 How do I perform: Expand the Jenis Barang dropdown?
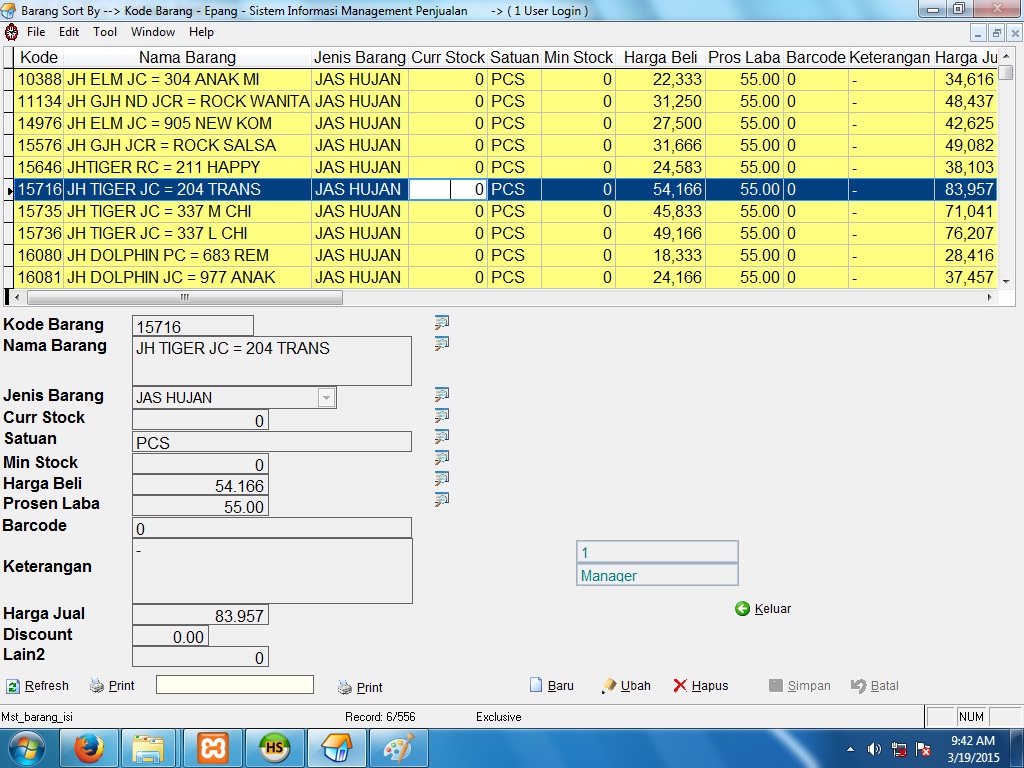[x=326, y=398]
